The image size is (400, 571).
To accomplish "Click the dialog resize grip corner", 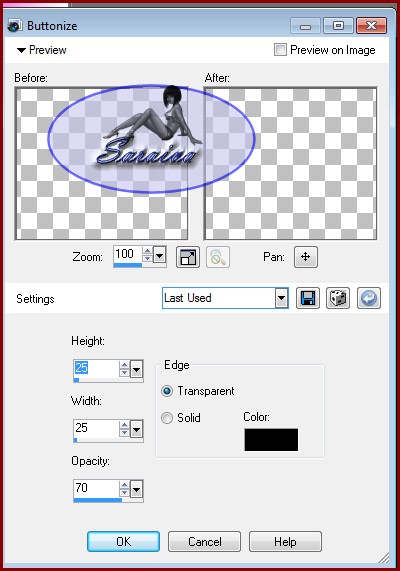I will point(384,557).
